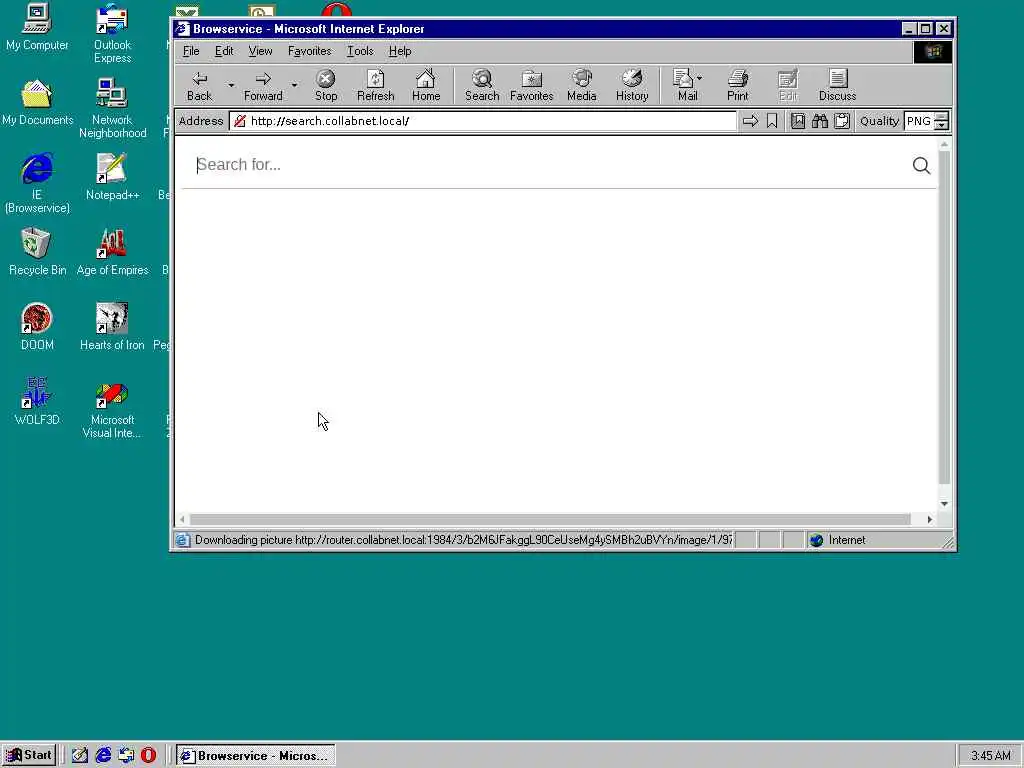Click the greyed-out Edit toolbar button
Viewport: 1024px width, 768px height.
788,86
